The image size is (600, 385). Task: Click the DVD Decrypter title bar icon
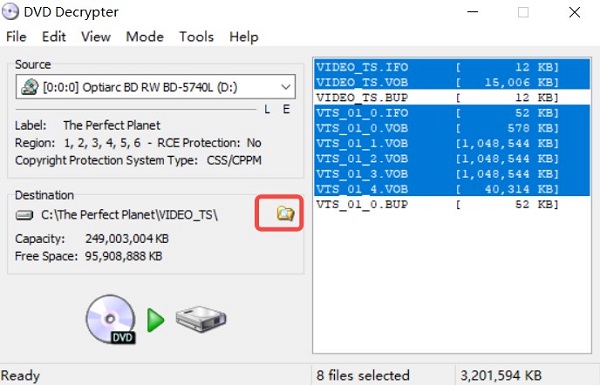tap(10, 11)
